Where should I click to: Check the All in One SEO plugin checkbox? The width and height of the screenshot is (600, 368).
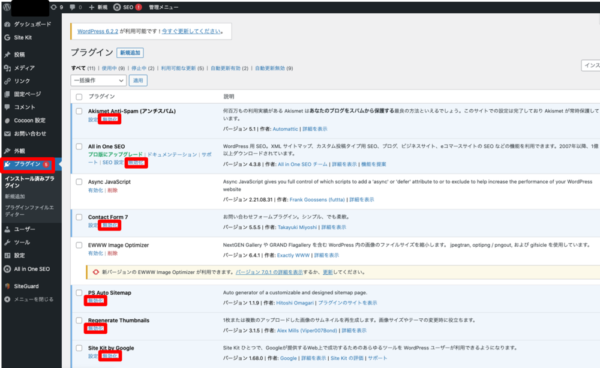coord(79,147)
